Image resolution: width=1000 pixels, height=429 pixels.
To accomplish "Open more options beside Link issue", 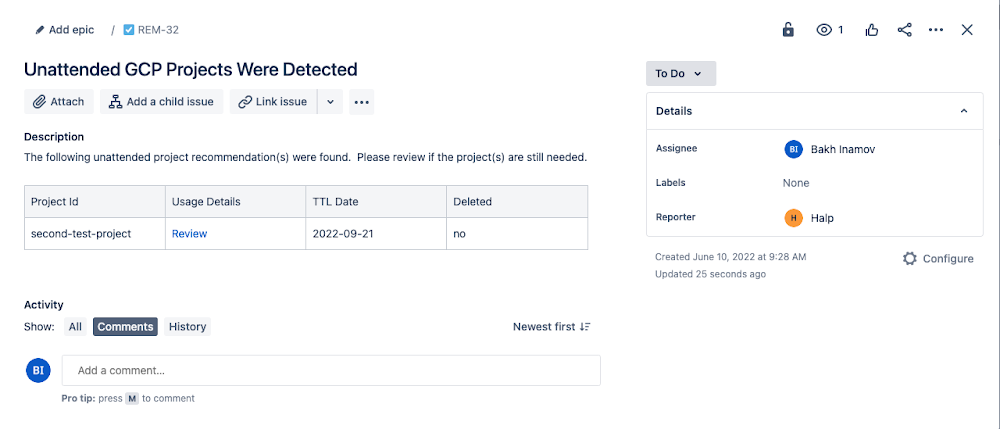I will coord(362,102).
